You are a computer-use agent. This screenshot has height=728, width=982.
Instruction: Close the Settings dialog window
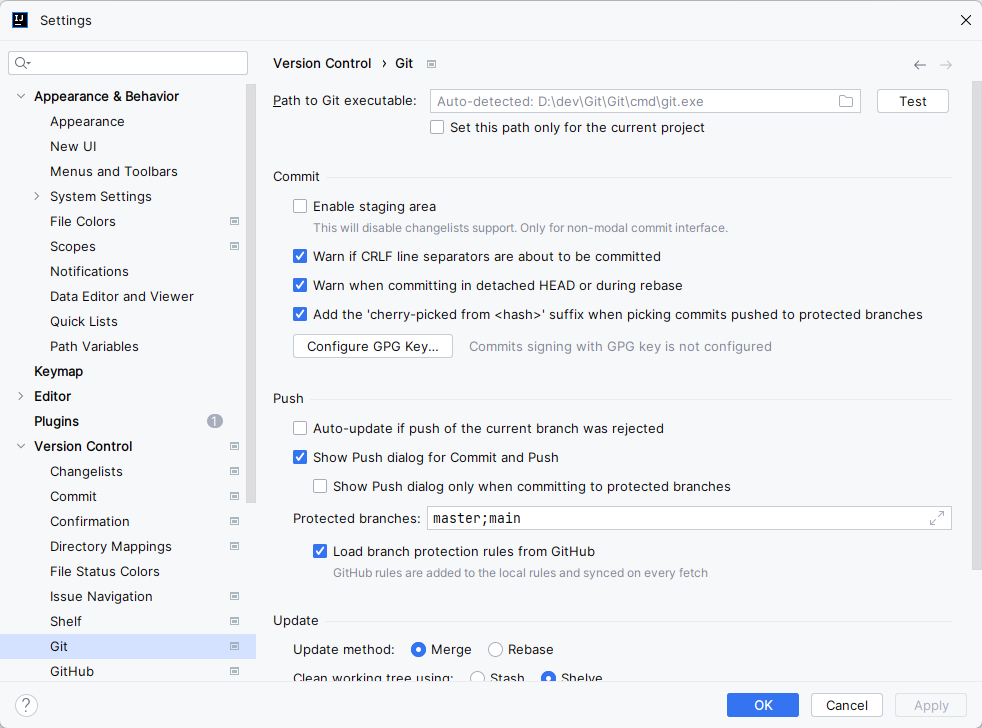pyautogui.click(x=966, y=20)
